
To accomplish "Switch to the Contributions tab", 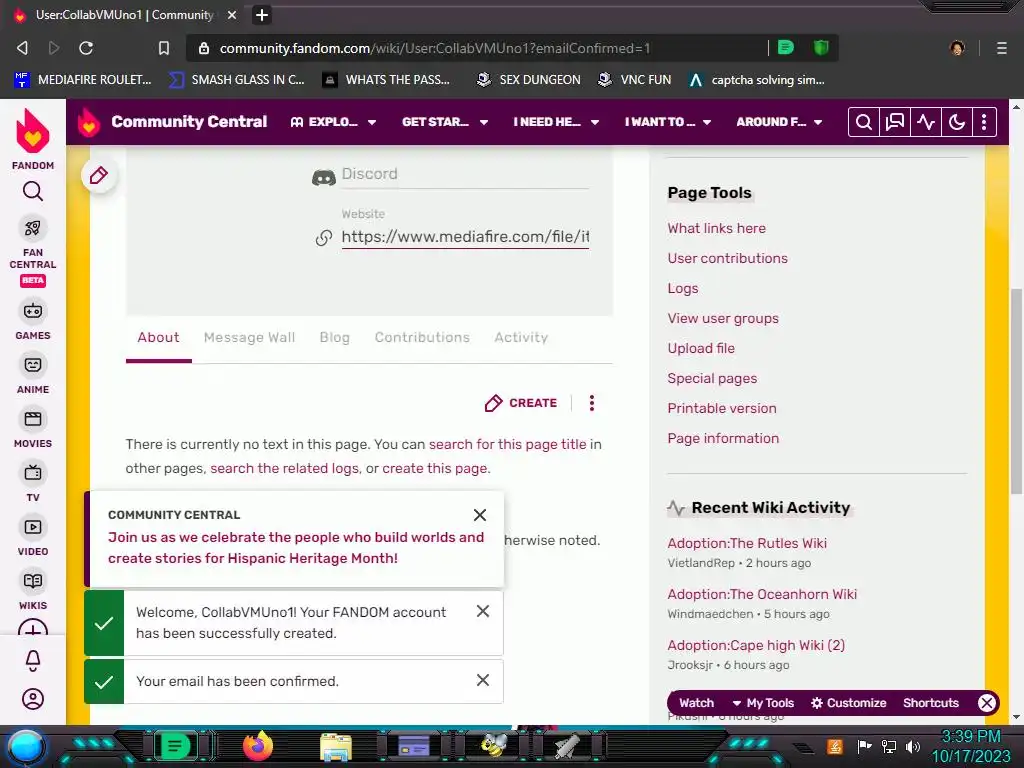I will [x=422, y=338].
